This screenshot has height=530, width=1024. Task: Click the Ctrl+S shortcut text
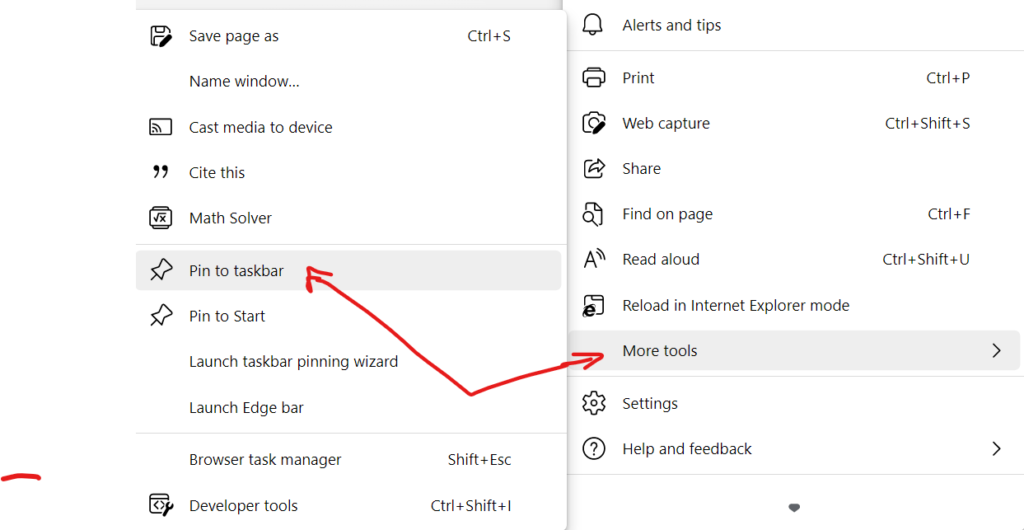pyautogui.click(x=489, y=36)
